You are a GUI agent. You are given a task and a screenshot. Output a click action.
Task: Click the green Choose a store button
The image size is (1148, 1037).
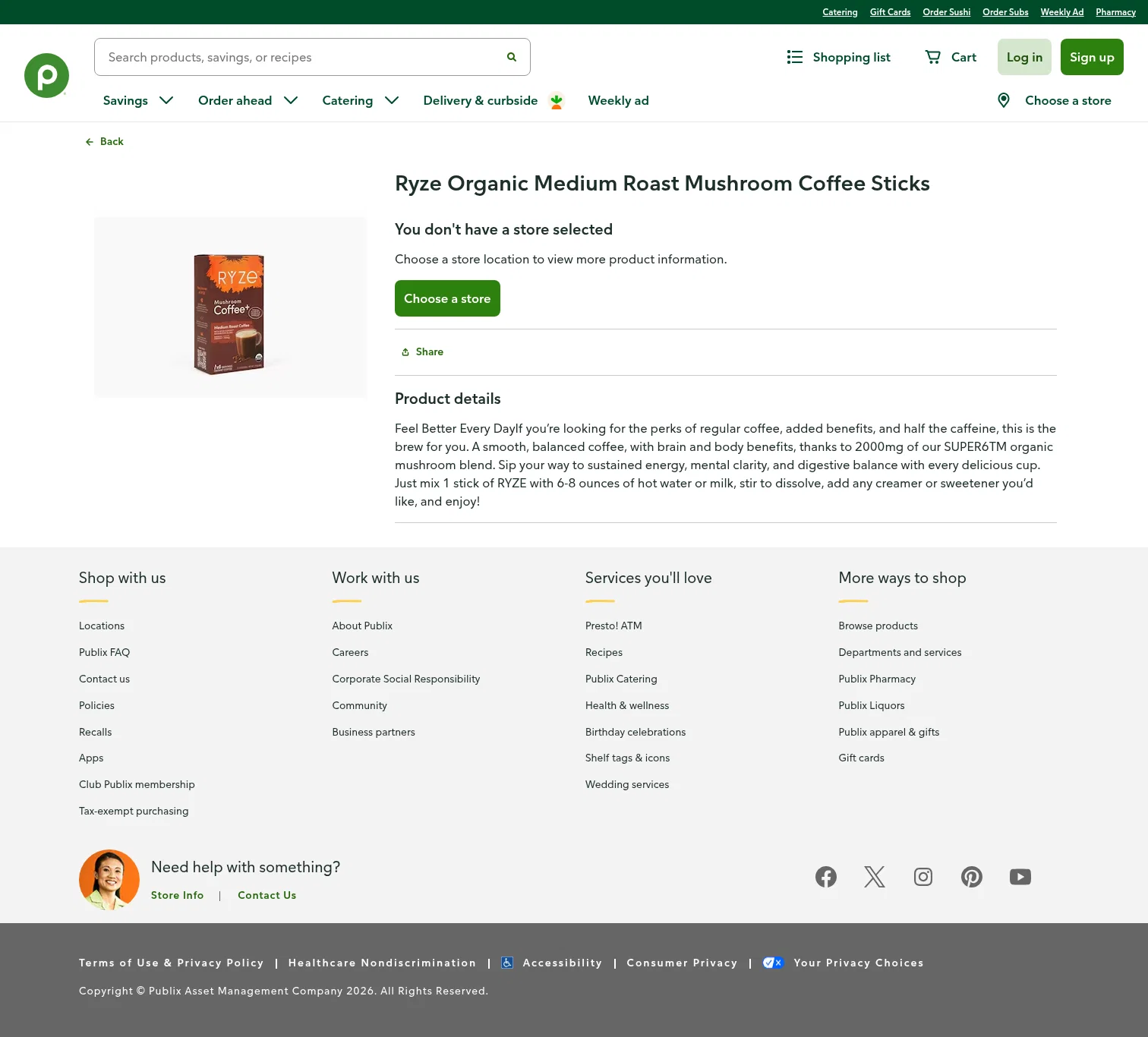[447, 298]
